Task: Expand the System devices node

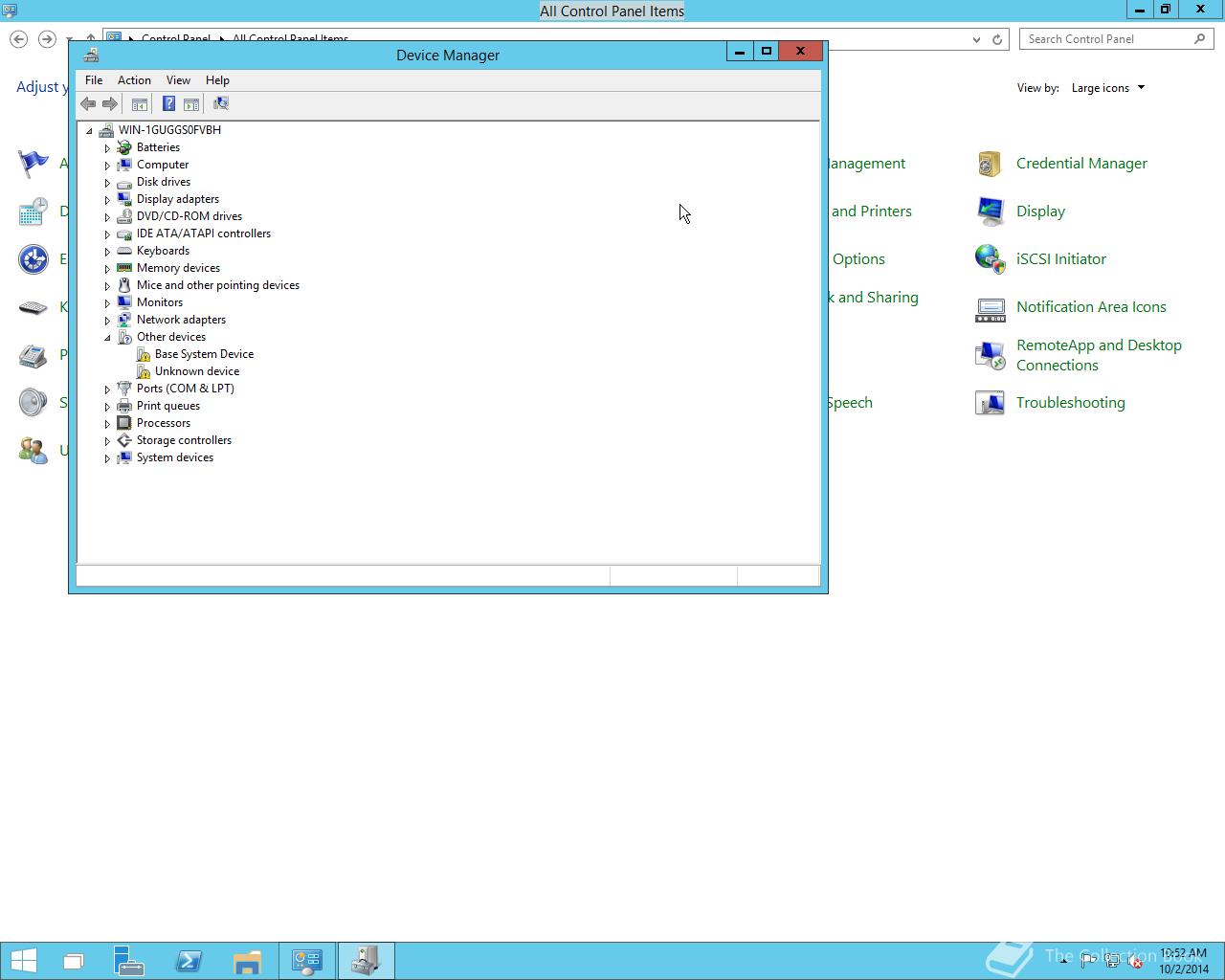Action: pos(107,458)
